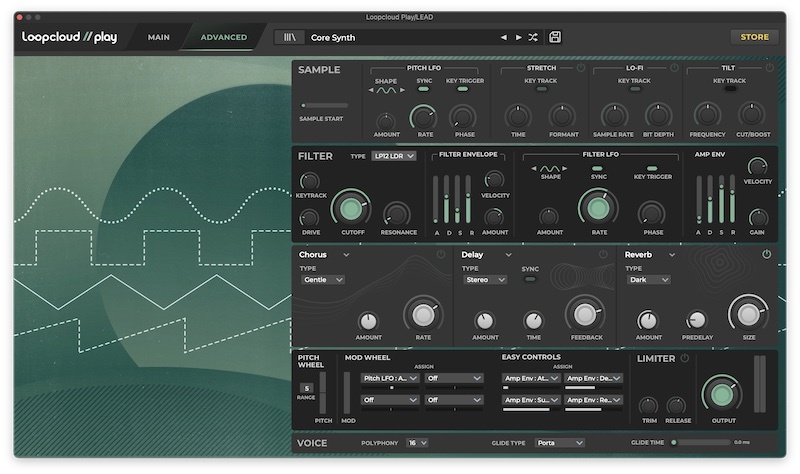
Task: Toggle the Chorus effect power icon
Action: point(440,255)
